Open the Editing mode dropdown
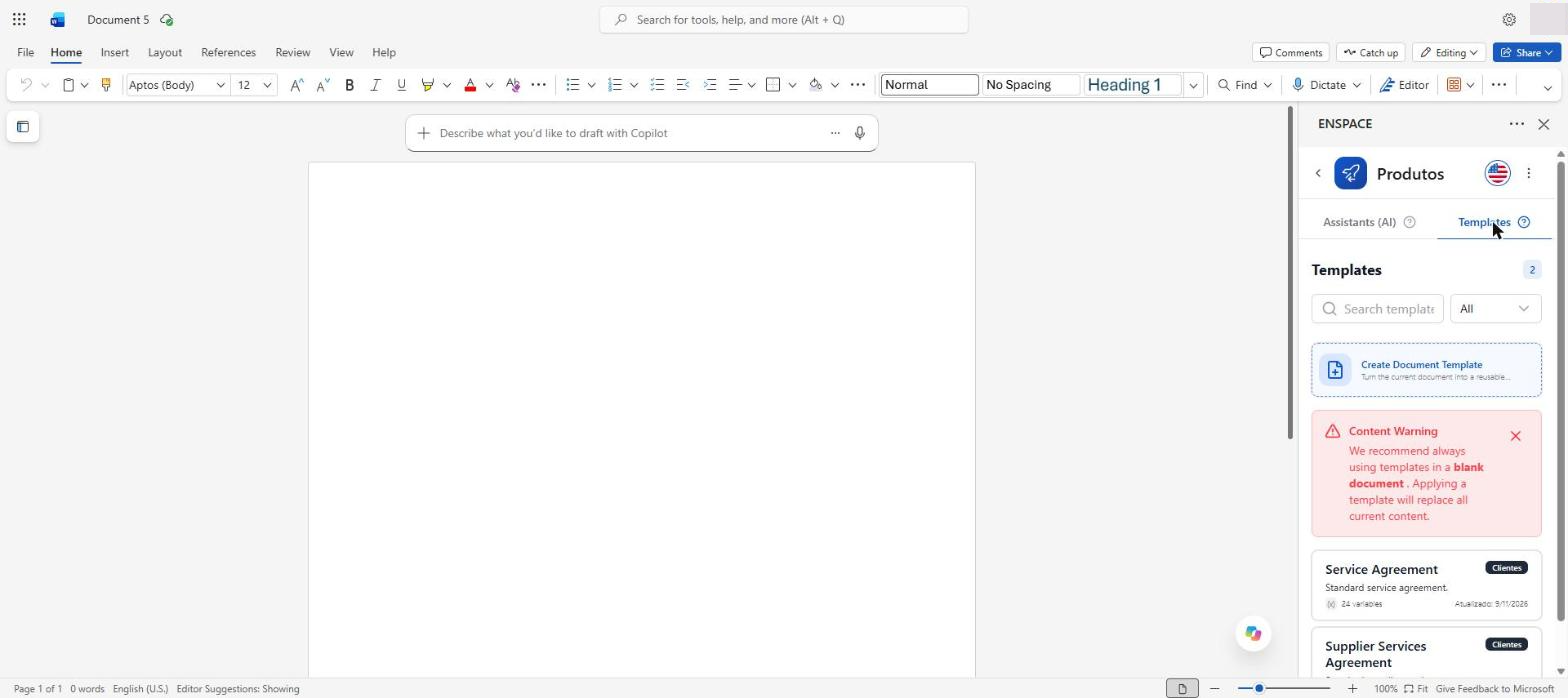The width and height of the screenshot is (1568, 698). click(1449, 52)
